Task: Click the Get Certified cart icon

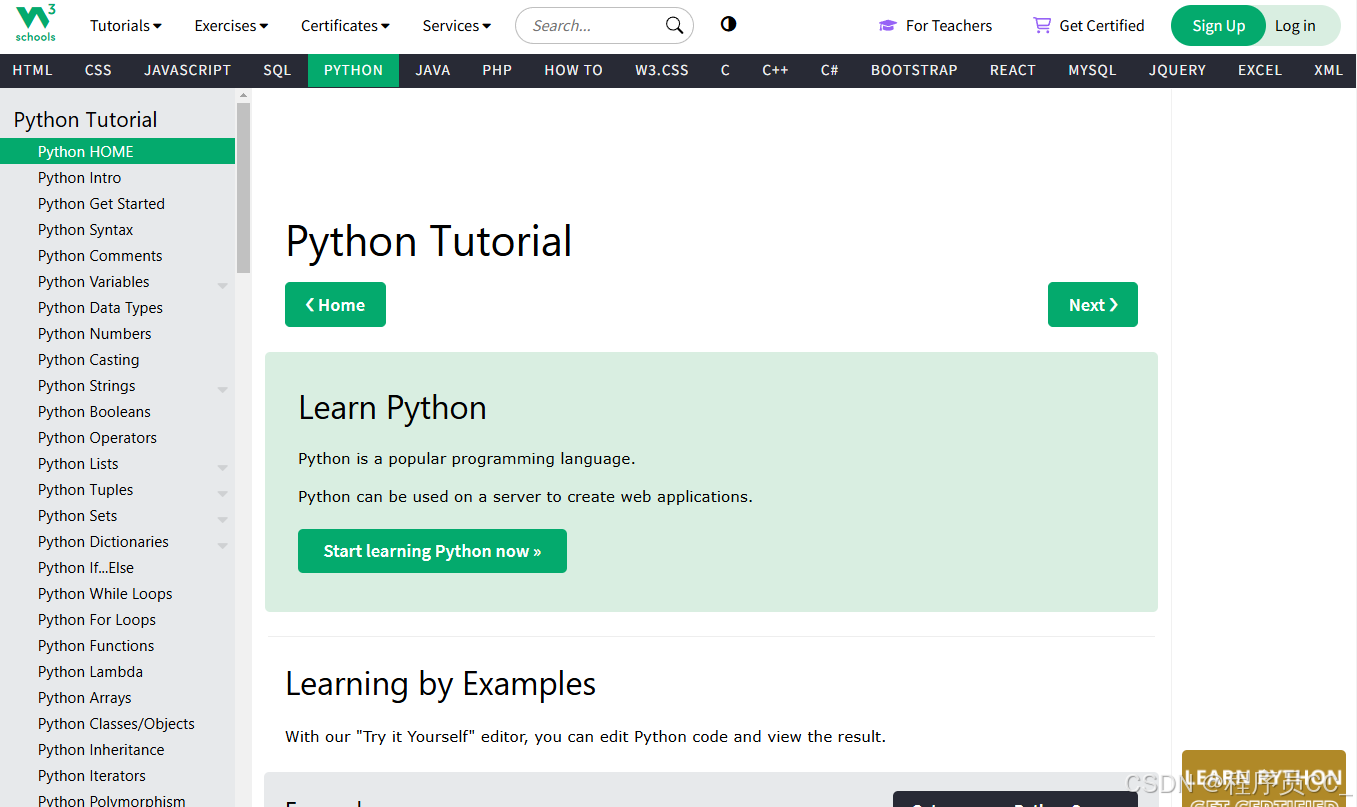Action: tap(1042, 25)
